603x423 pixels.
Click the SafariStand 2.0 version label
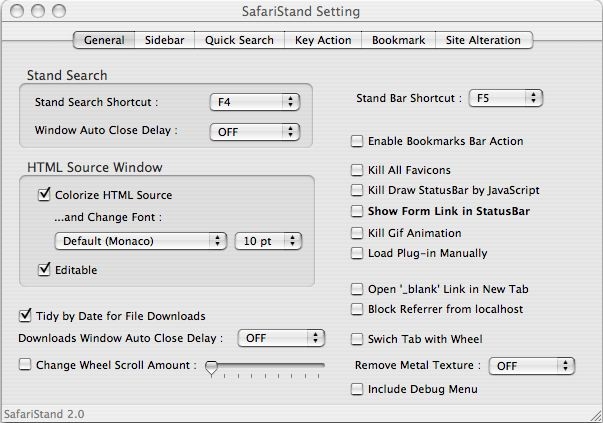tap(44, 414)
